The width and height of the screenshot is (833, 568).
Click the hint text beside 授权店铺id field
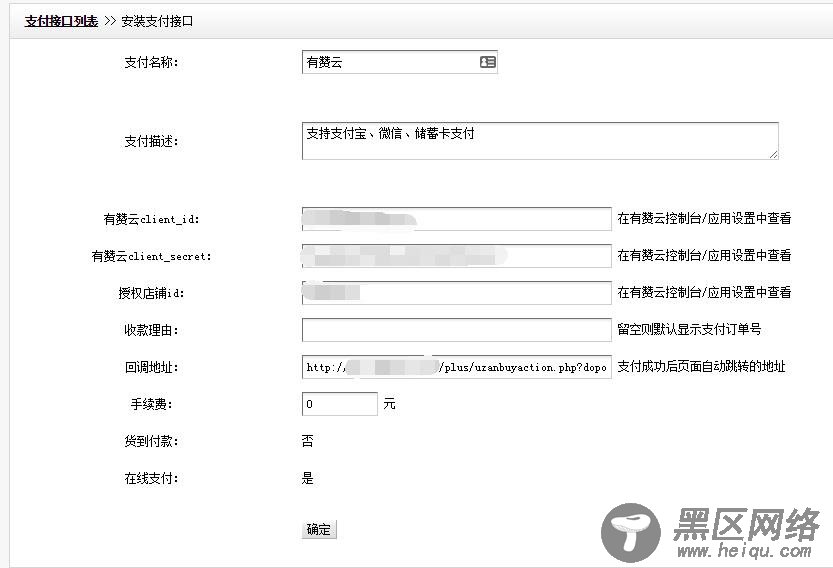point(704,292)
